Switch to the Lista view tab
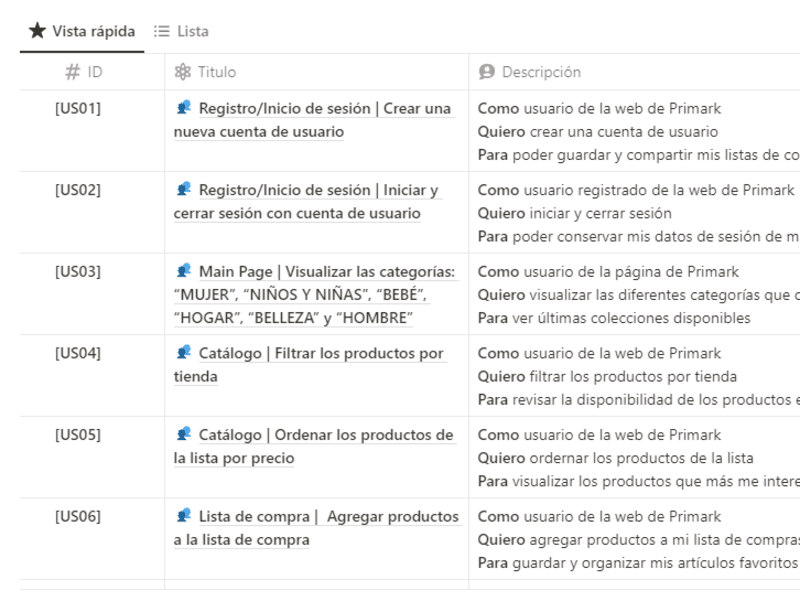Image resolution: width=800 pixels, height=601 pixels. tap(181, 32)
